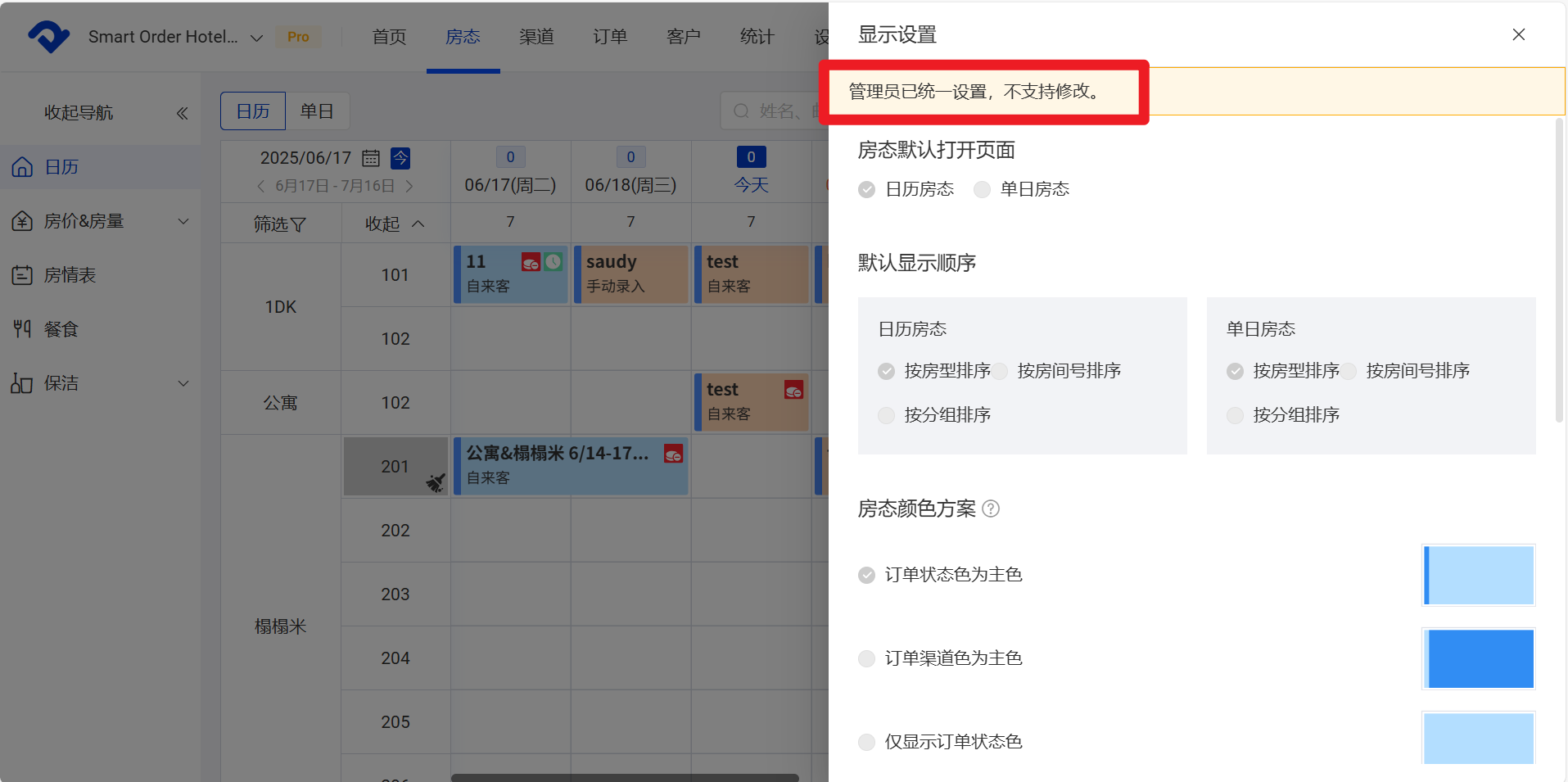This screenshot has height=782, width=1568.
Task: Select 订单渠道色为主色 radio option
Action: 866,658
